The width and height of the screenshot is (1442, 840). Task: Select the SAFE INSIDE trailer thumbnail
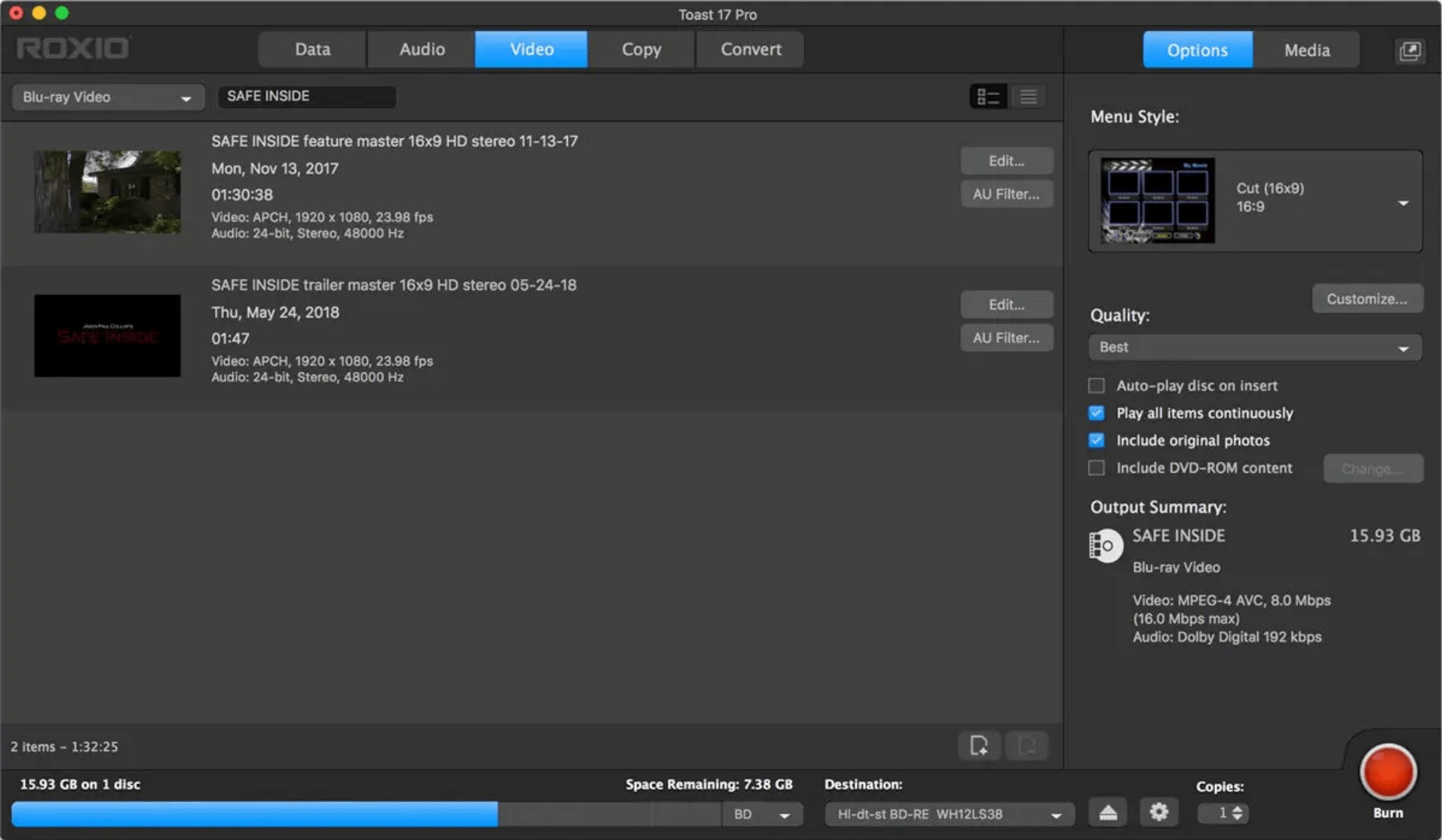107,336
